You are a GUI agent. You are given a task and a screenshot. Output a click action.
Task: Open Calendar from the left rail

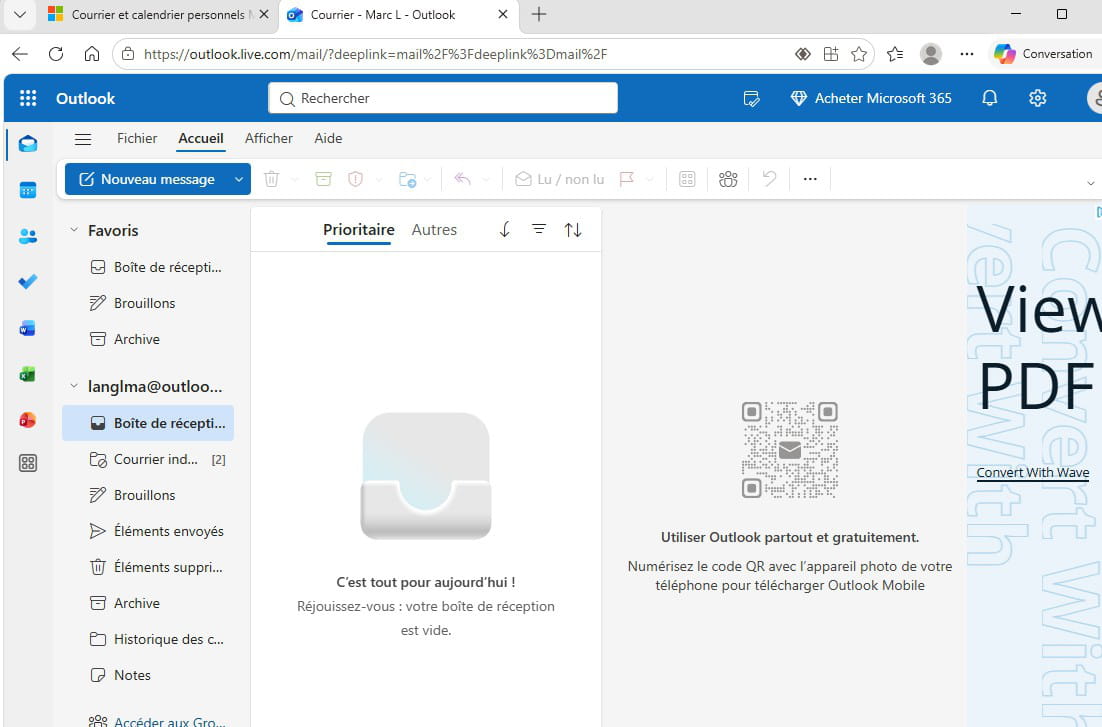click(x=28, y=190)
